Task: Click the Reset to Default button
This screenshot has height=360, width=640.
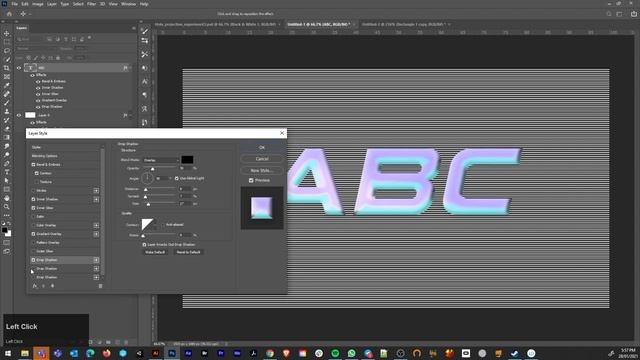Action: 189,252
